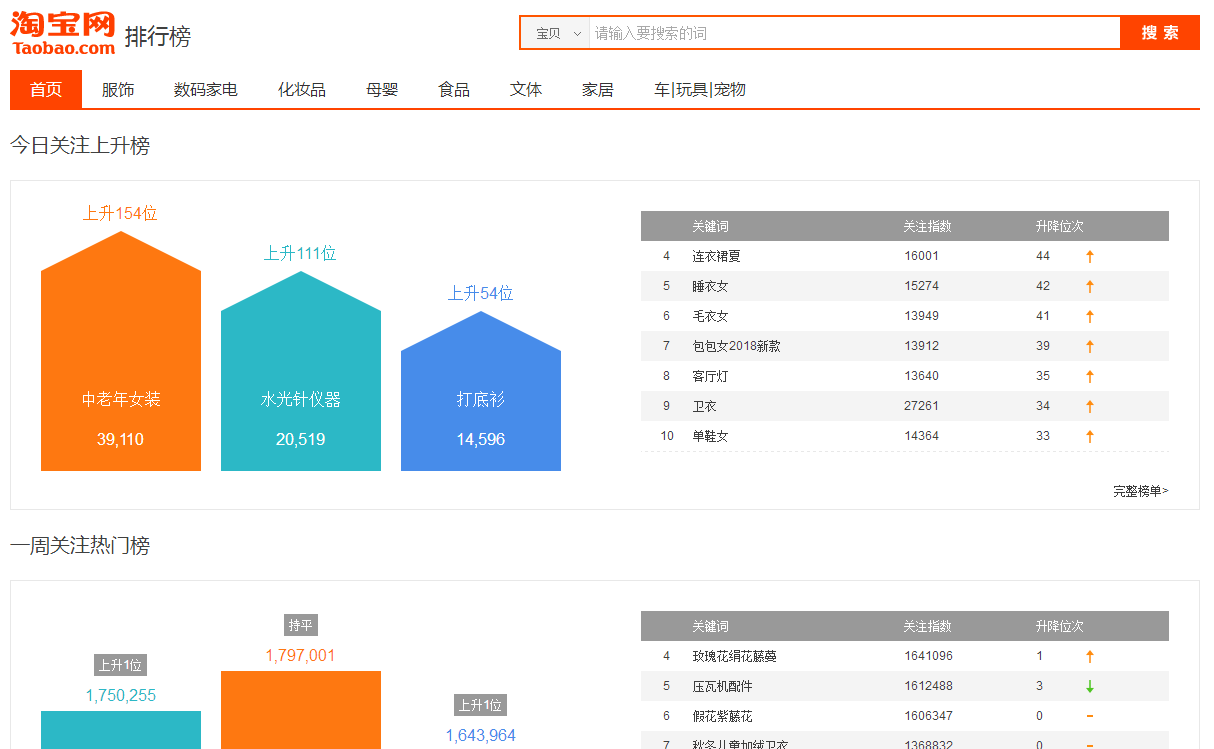Switch to the 服饰 tab
This screenshot has height=749, width=1214.
click(118, 89)
